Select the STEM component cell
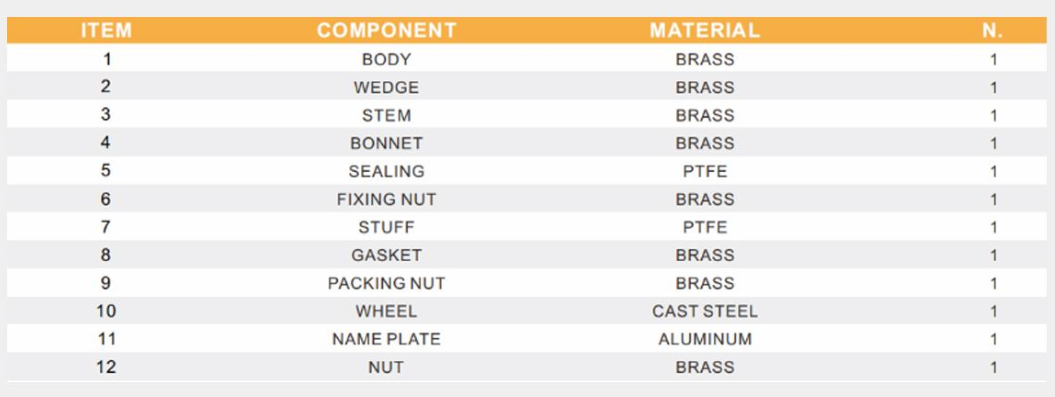 pos(386,115)
